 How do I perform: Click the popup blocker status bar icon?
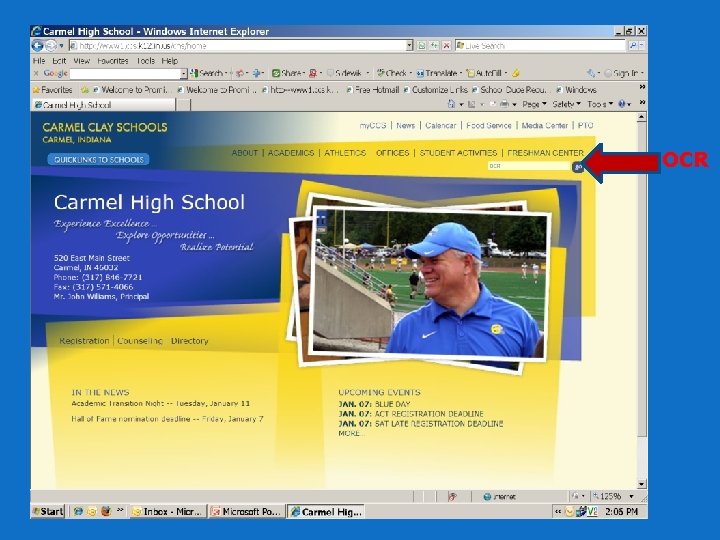pos(452,497)
